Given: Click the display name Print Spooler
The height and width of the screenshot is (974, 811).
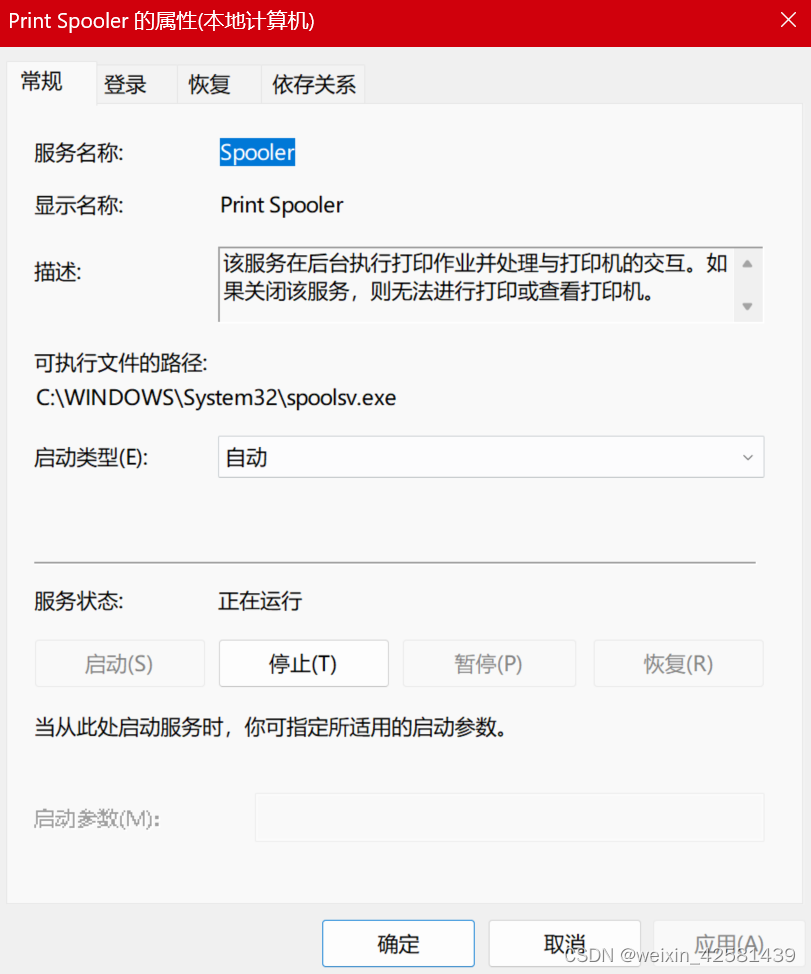Looking at the screenshot, I should click(x=281, y=205).
